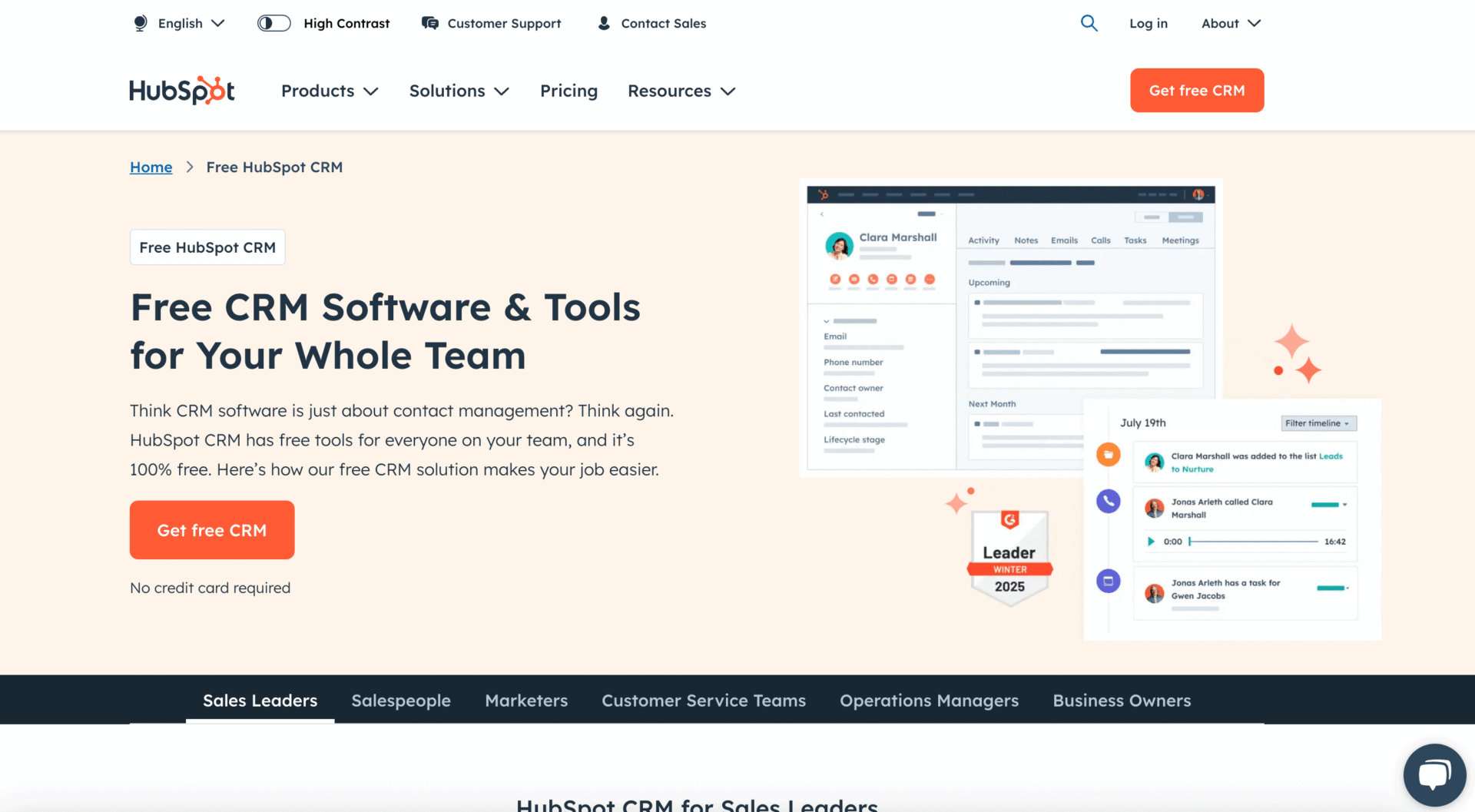
Task: Open the Filter timeline dropdown
Action: (1318, 423)
